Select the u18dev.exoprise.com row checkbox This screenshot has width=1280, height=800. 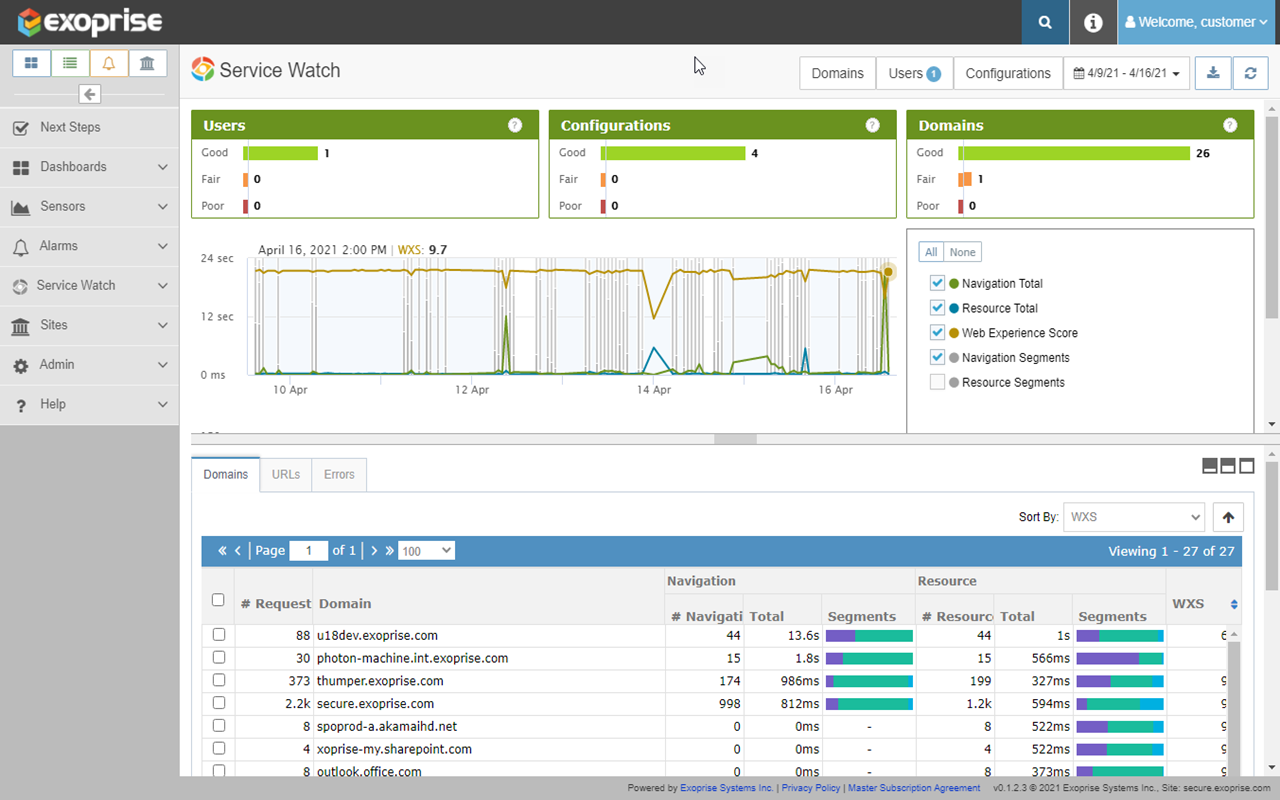219,635
